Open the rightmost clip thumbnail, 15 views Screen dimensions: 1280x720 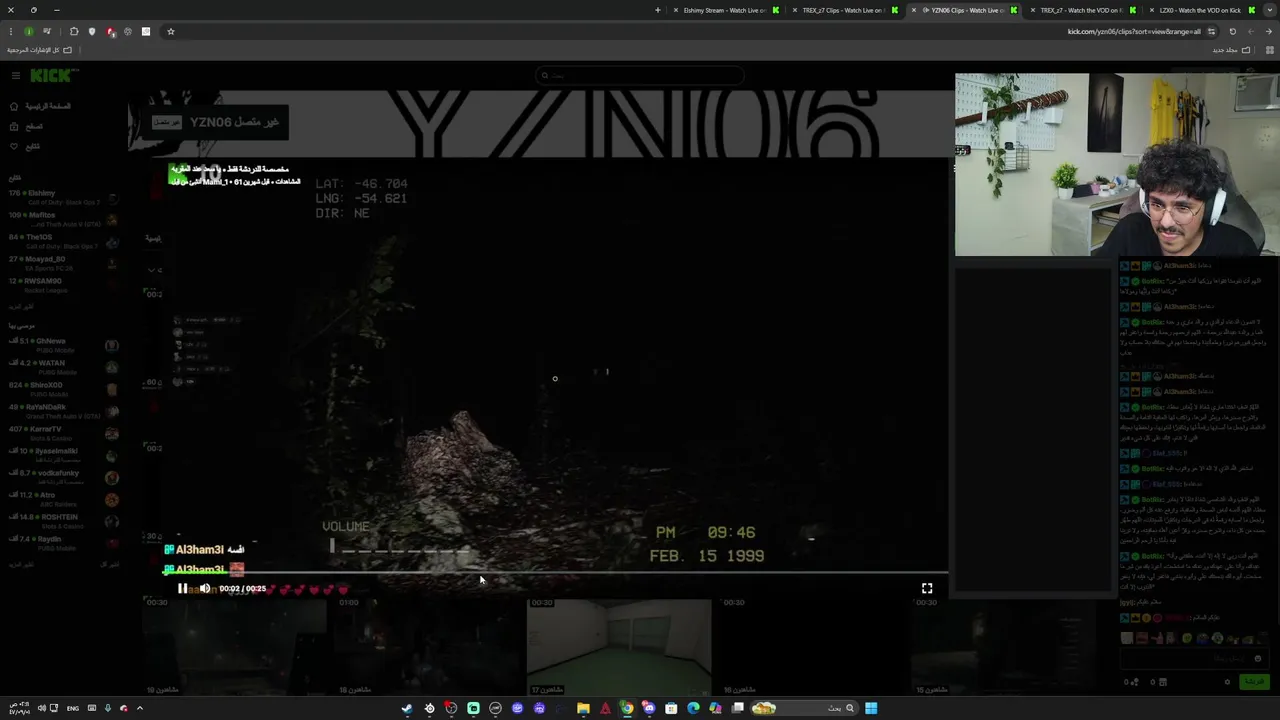1003,647
